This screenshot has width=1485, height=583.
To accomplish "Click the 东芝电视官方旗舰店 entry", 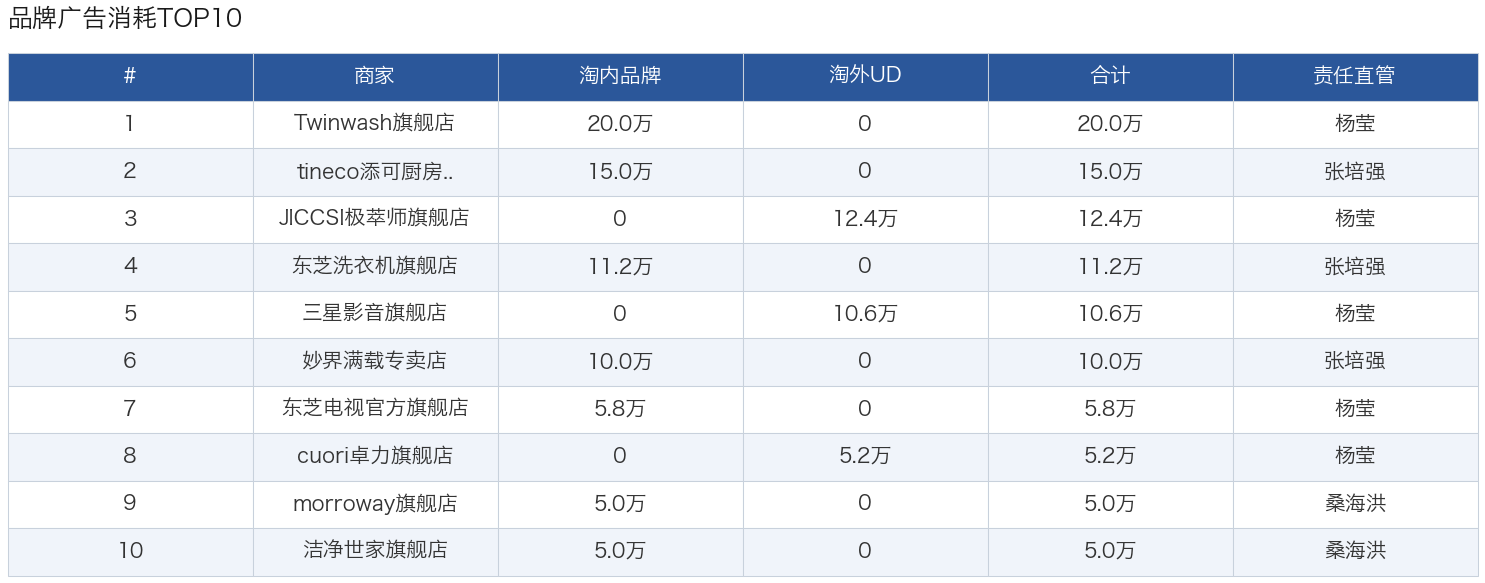I will coord(375,408).
